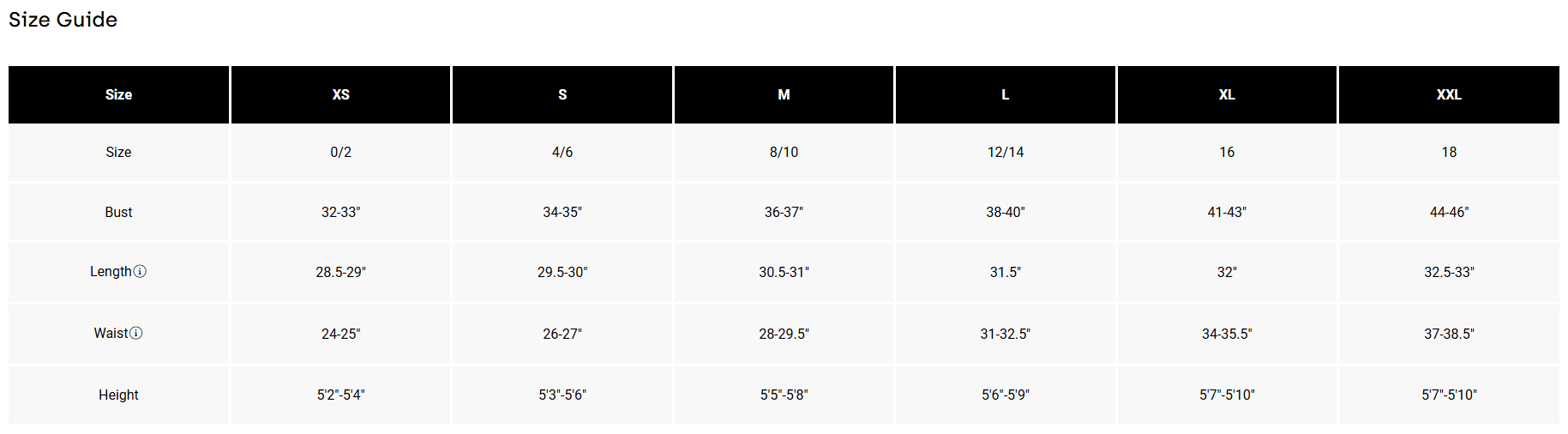
Task: Select the 31-32.5" waist cell
Action: [1006, 335]
